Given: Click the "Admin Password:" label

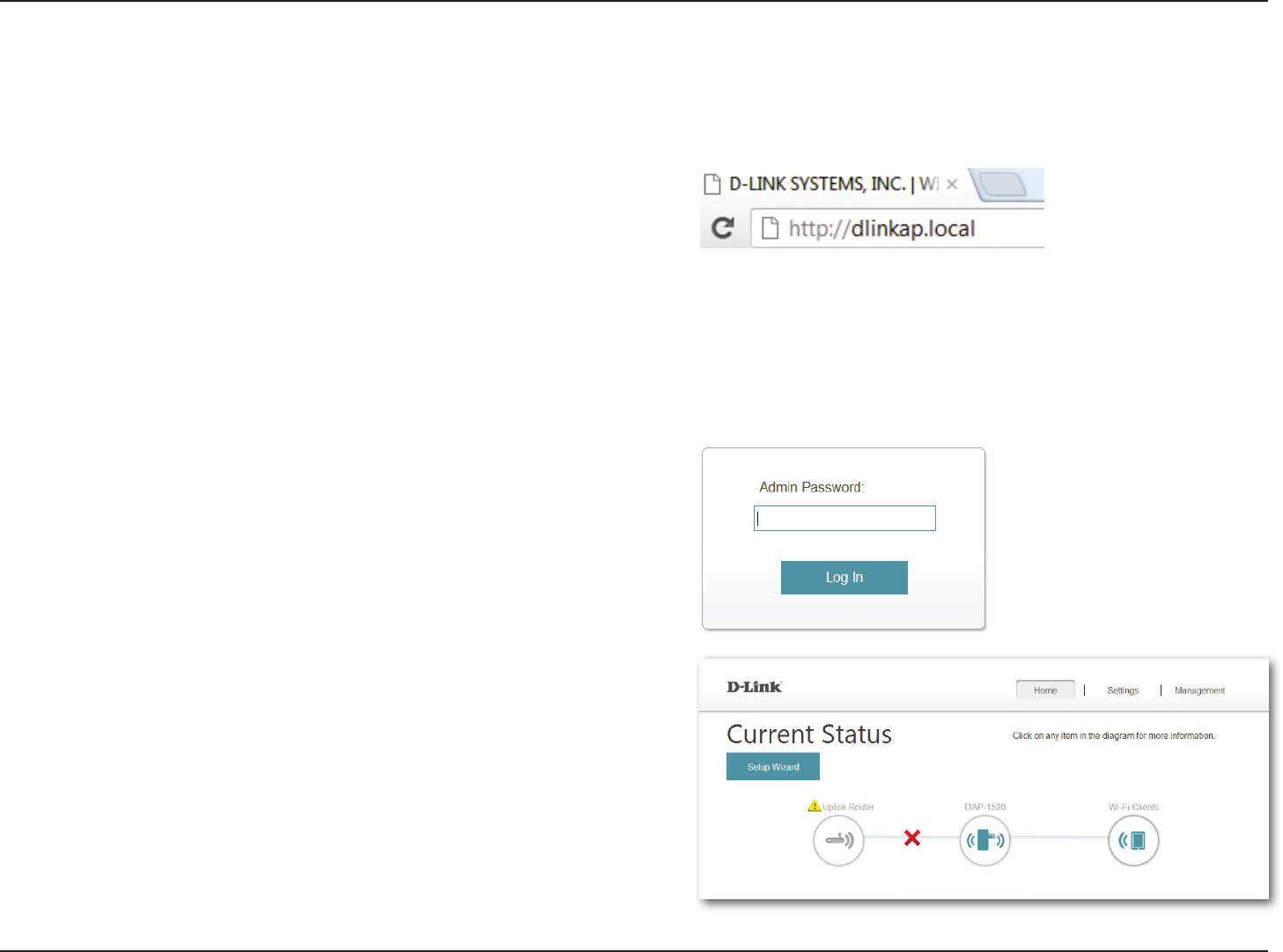Looking at the screenshot, I should coord(812,487).
